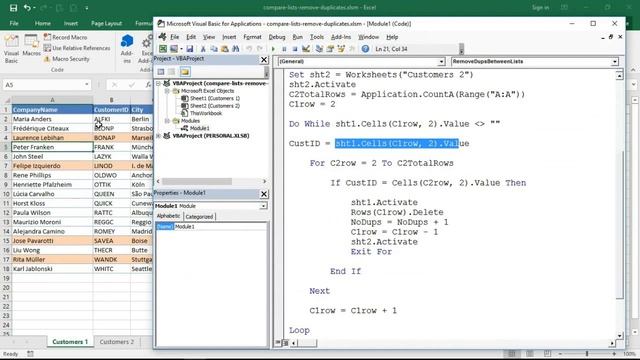Click the Undo icon in Excel title bar
640x360 pixels.
click(x=27, y=8)
